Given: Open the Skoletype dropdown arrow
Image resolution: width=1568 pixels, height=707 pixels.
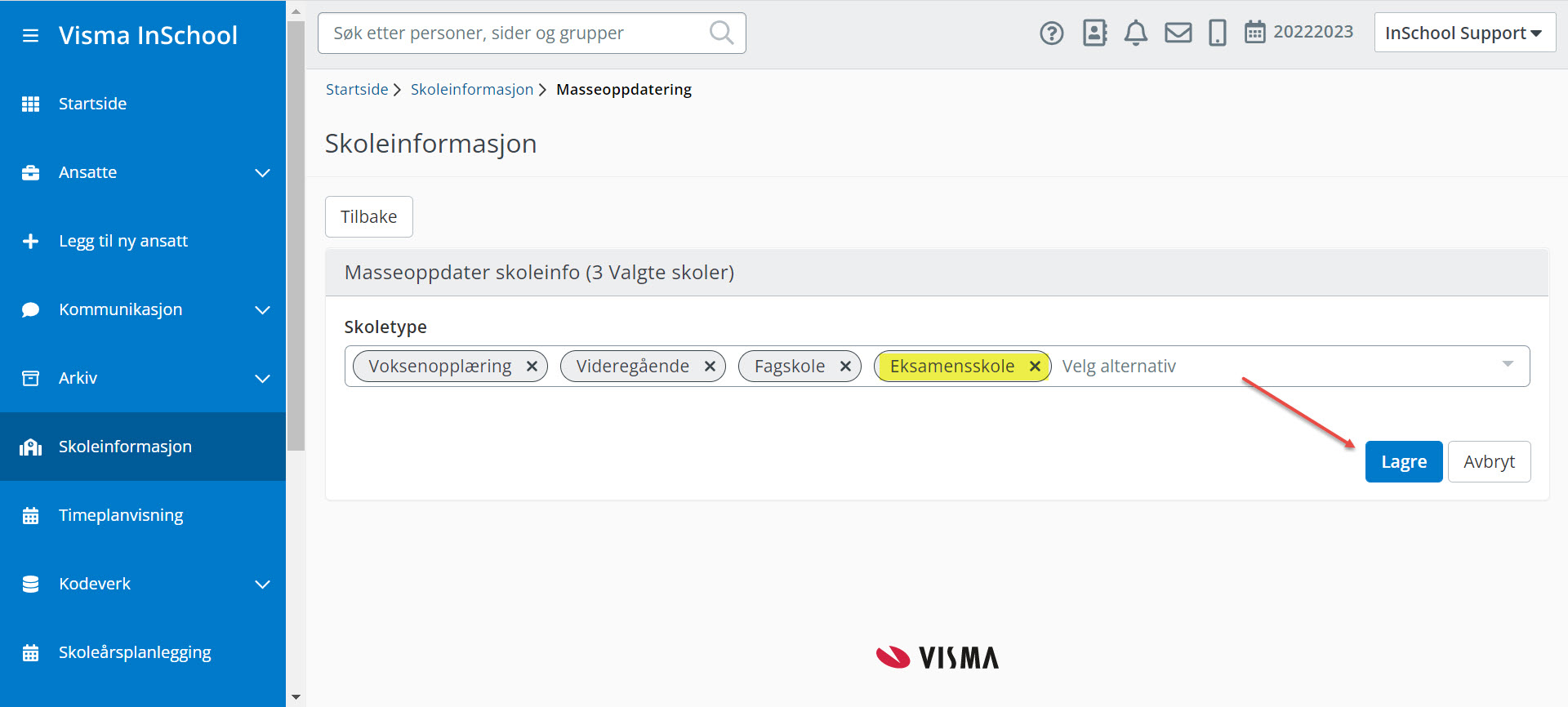Looking at the screenshot, I should (x=1508, y=364).
